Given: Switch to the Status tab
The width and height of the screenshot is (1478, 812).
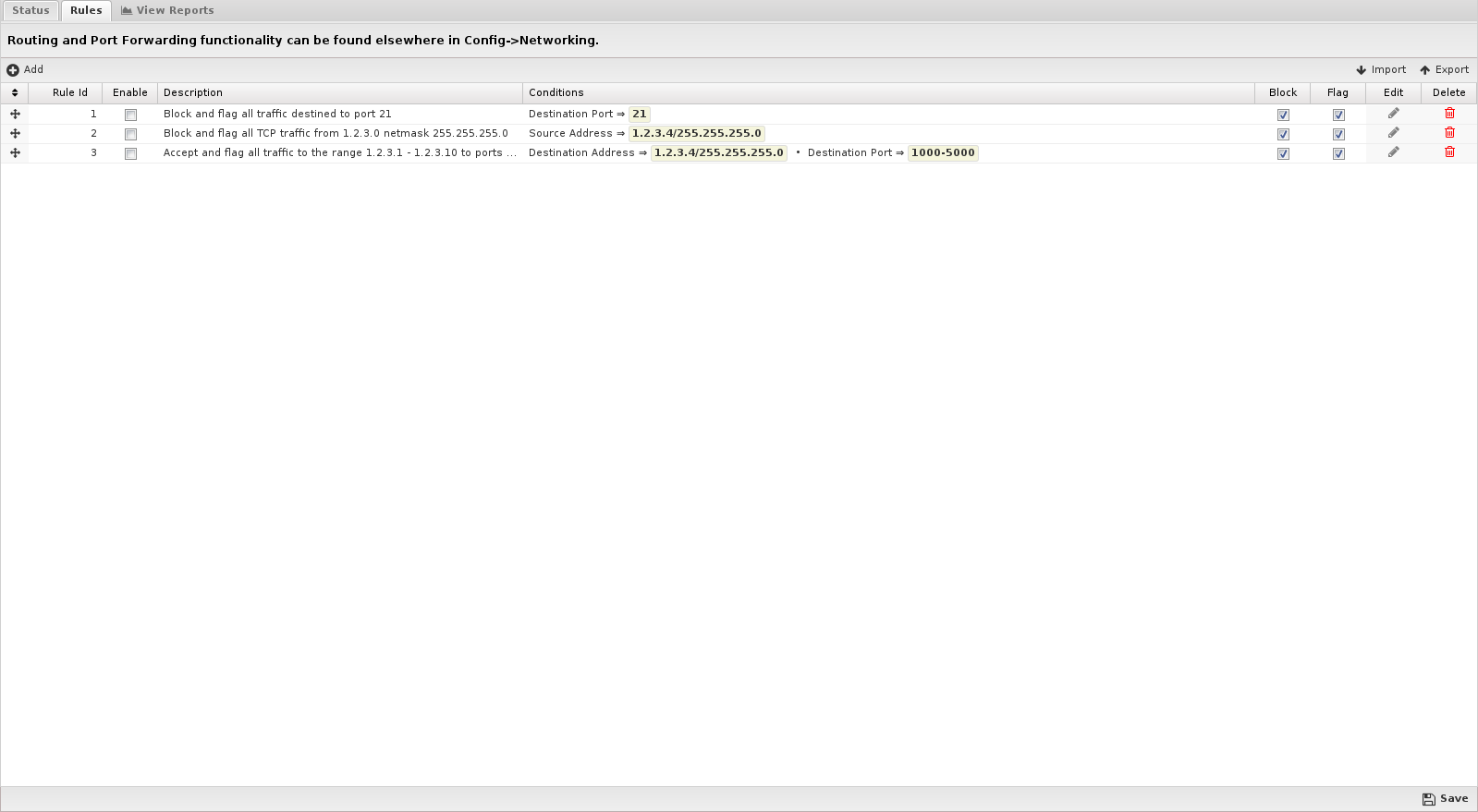Looking at the screenshot, I should point(31,10).
